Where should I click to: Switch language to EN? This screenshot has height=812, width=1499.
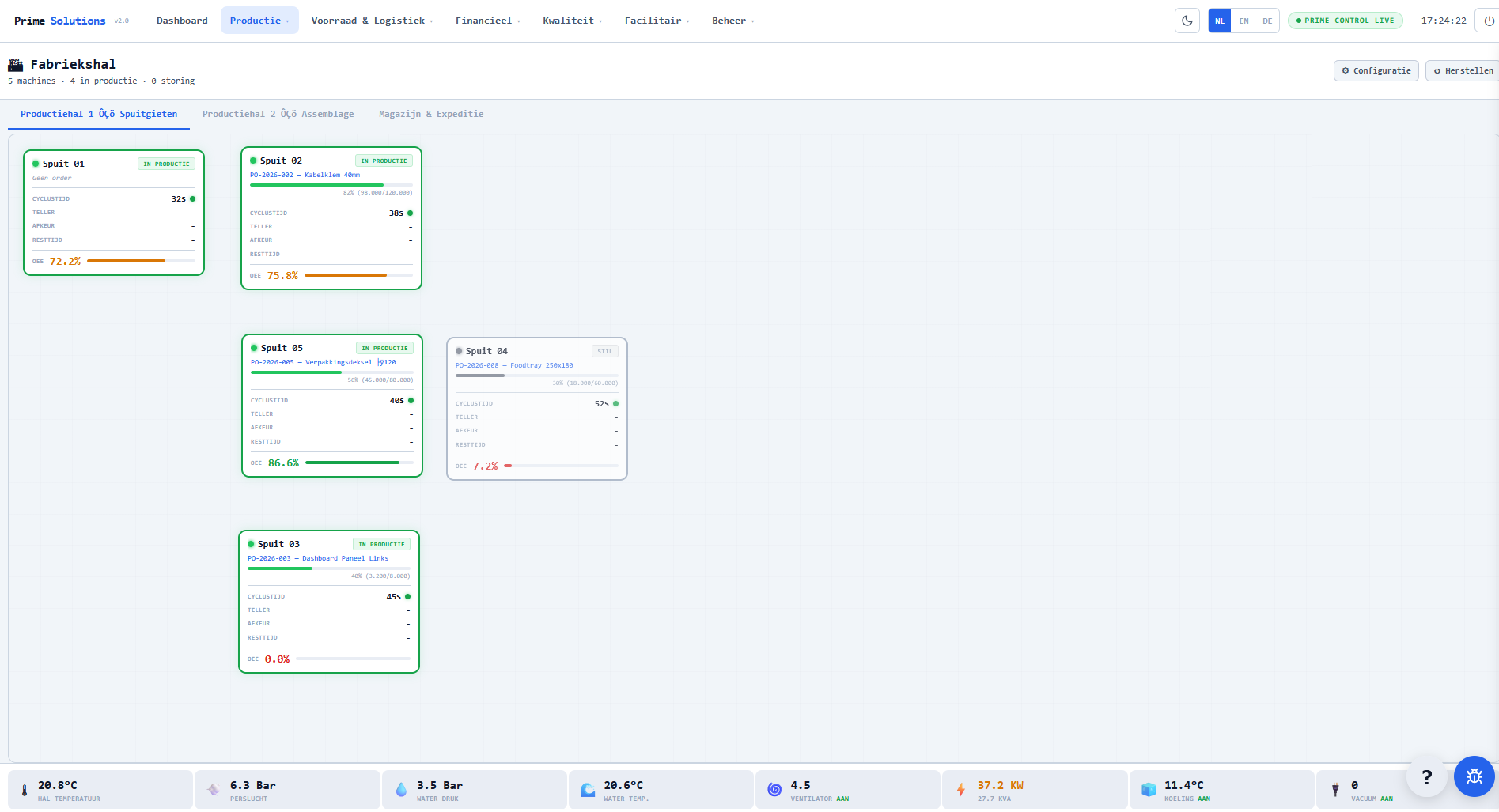[x=1244, y=21]
